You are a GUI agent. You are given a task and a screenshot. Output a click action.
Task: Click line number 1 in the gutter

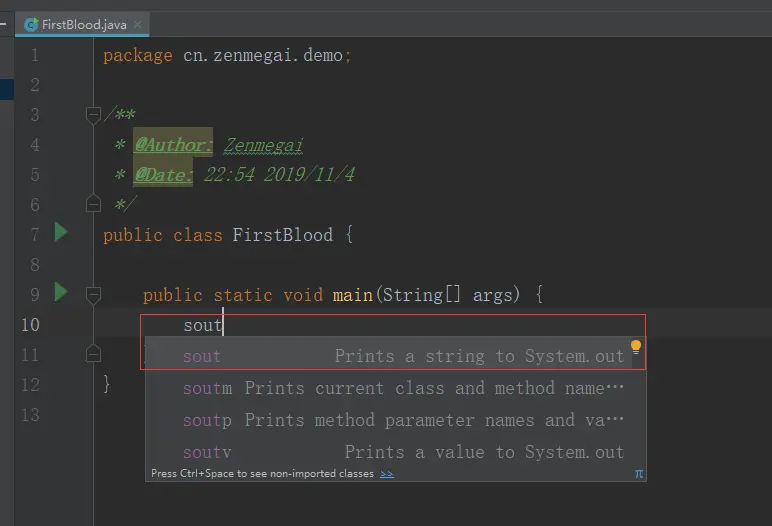(x=34, y=55)
